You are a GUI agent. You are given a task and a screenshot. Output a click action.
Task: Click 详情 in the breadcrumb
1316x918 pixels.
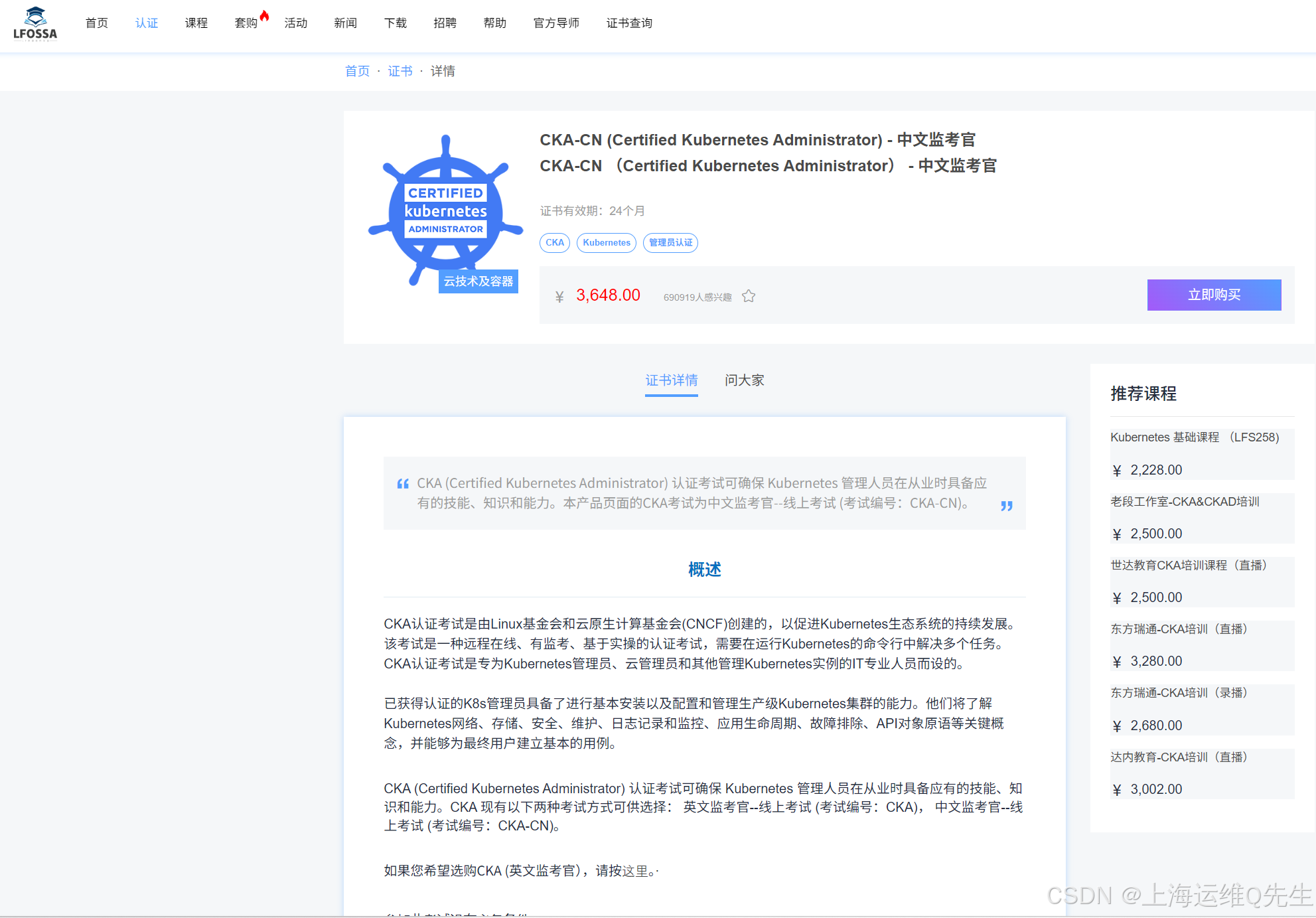click(x=443, y=71)
